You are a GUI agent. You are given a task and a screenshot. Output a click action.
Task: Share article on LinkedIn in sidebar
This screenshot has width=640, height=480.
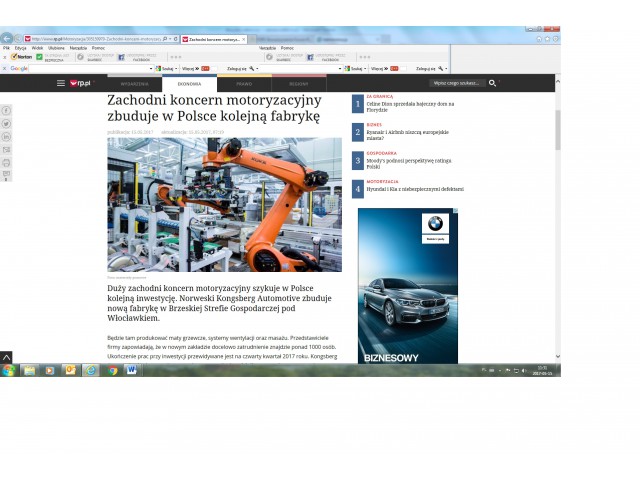point(6,135)
